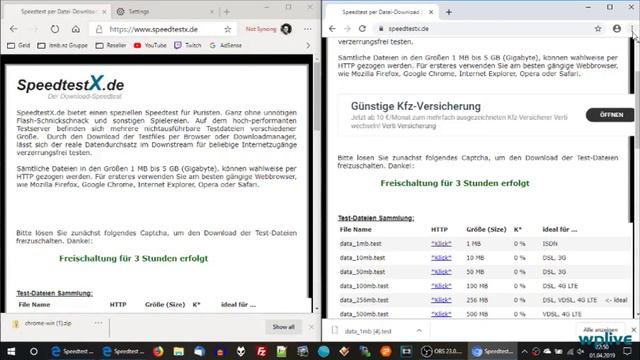
Task: Click the *Klick* link for data_1mb.test
Action: [x=441, y=244]
